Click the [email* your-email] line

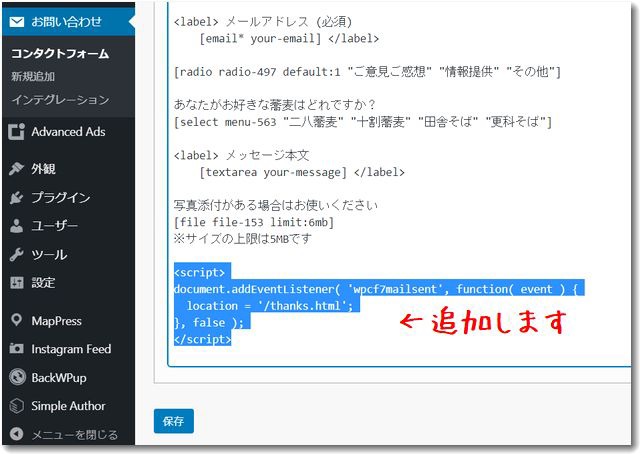click(x=289, y=38)
